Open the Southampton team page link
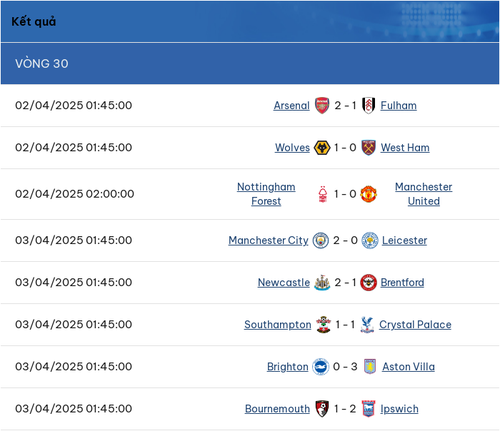 tap(278, 325)
